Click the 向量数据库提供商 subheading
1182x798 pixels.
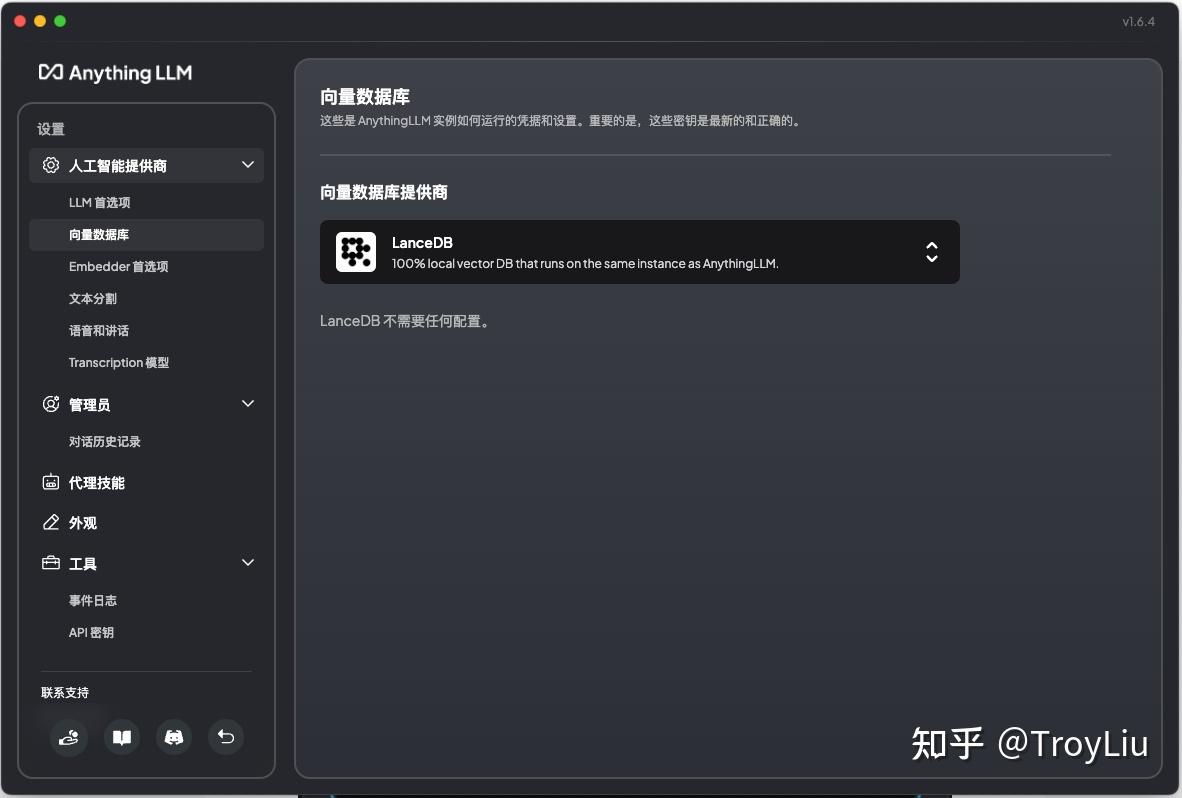(x=384, y=192)
